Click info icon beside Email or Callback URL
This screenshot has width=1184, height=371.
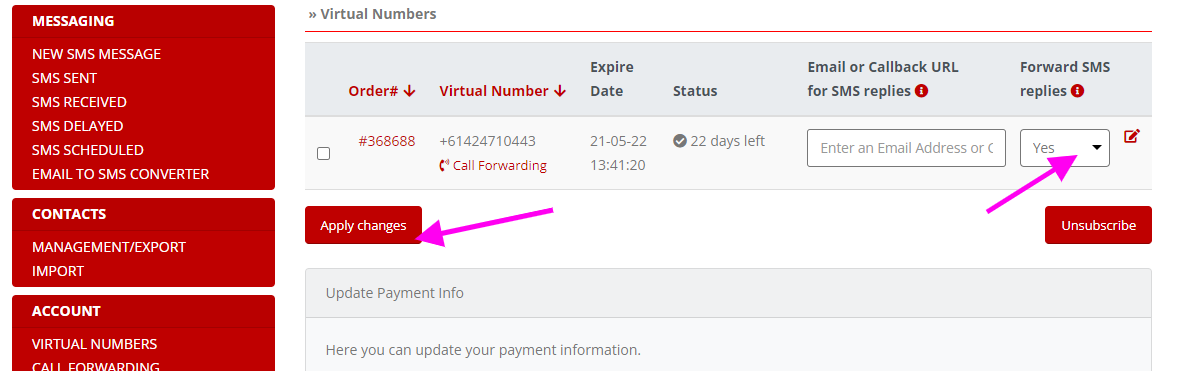coord(921,91)
